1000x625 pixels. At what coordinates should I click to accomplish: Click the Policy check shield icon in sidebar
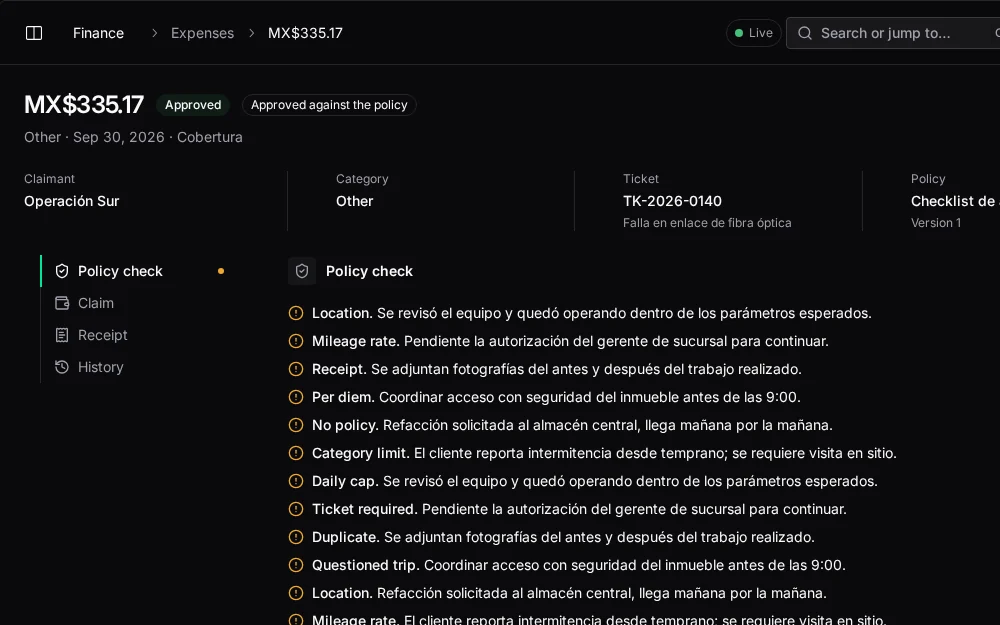point(62,271)
